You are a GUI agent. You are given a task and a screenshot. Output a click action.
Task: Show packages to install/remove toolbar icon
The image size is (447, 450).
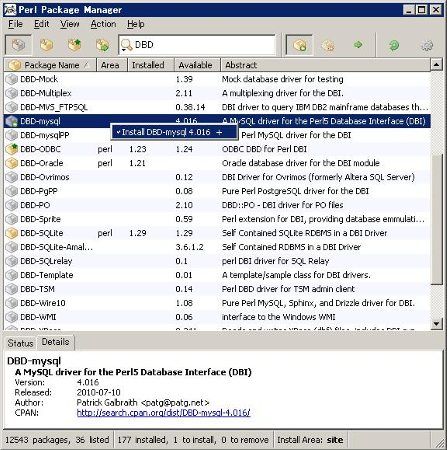(102, 45)
